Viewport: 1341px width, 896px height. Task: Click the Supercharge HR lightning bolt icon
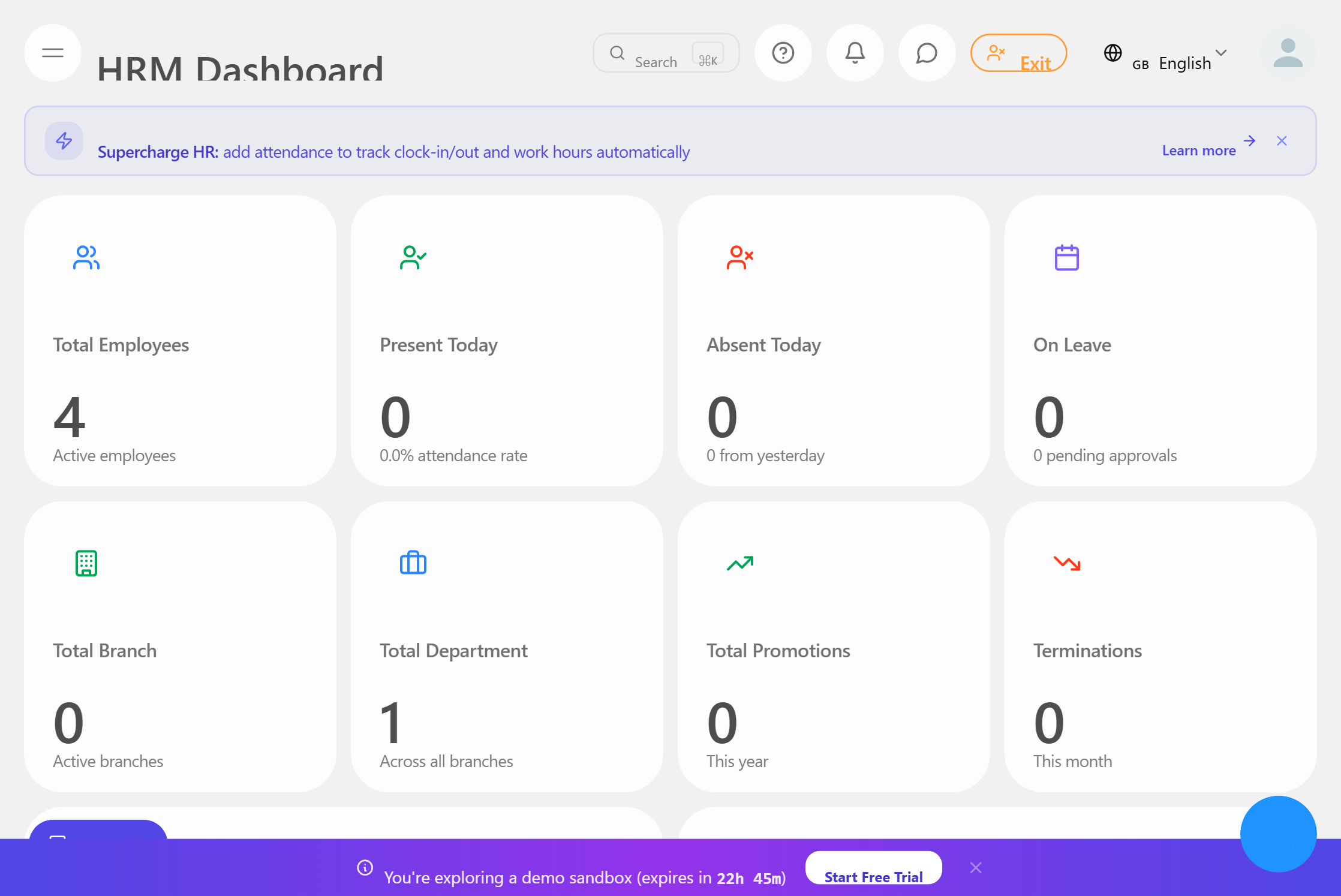pos(64,141)
